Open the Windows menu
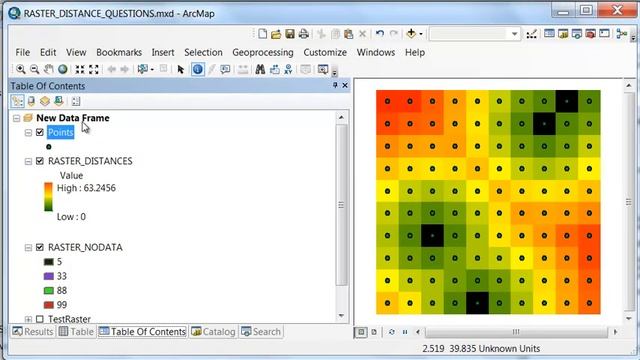 (x=376, y=52)
